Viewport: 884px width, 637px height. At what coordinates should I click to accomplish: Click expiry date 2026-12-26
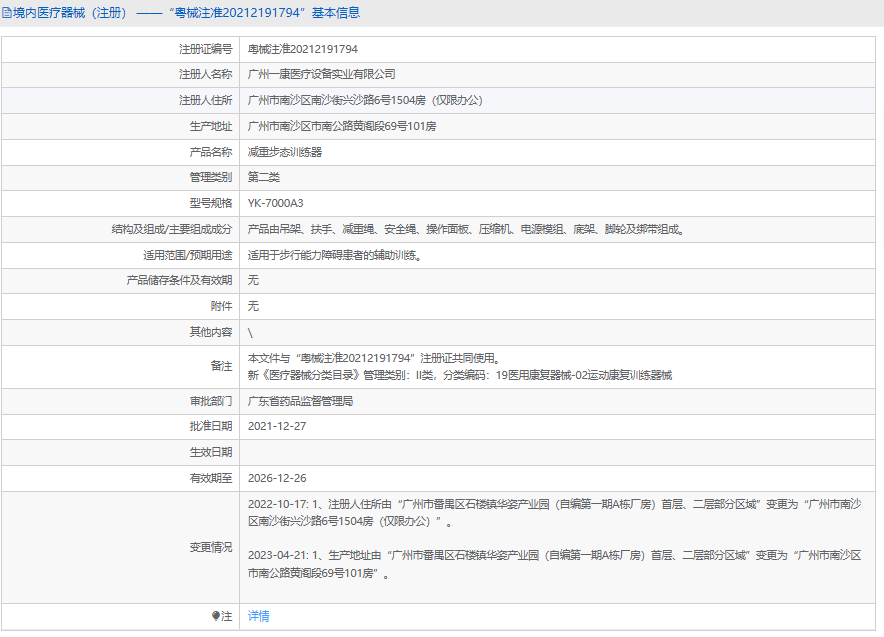pos(277,478)
